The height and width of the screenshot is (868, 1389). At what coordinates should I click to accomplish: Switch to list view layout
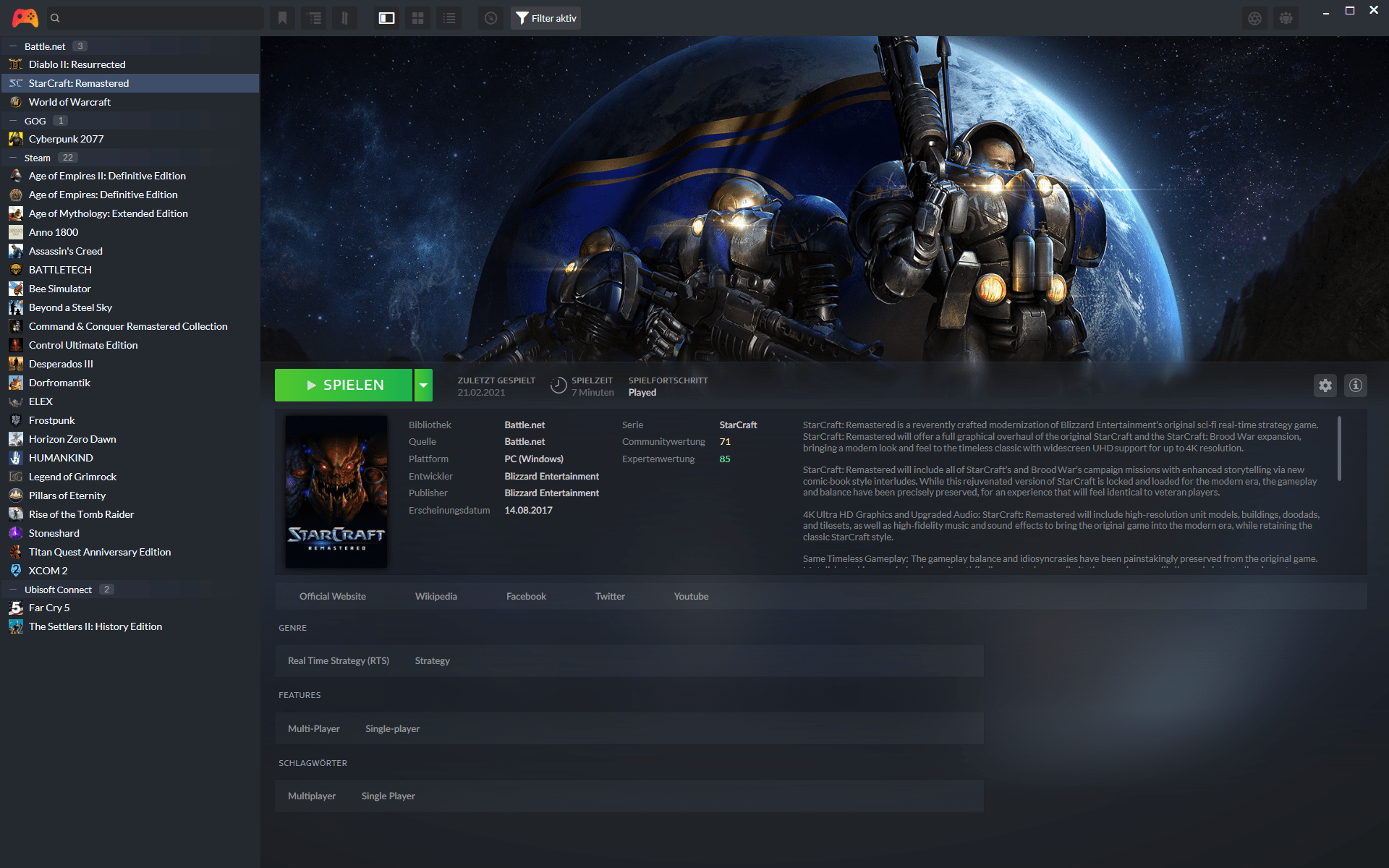(x=449, y=18)
